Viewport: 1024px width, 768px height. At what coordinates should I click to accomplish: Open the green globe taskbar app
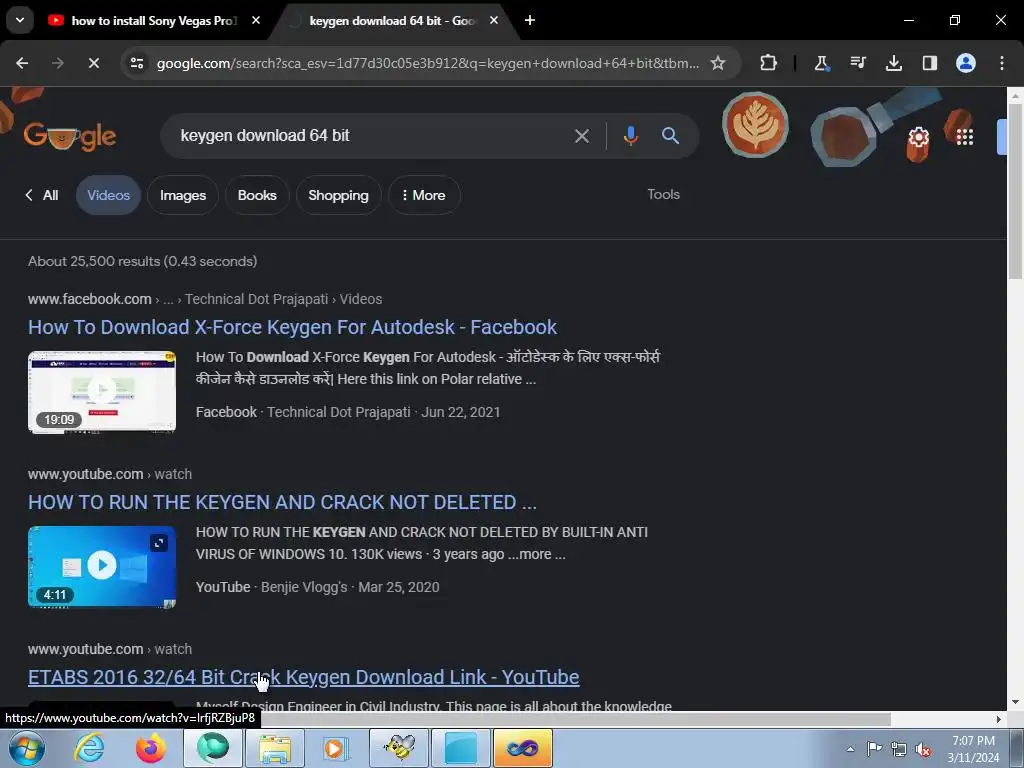(213, 748)
